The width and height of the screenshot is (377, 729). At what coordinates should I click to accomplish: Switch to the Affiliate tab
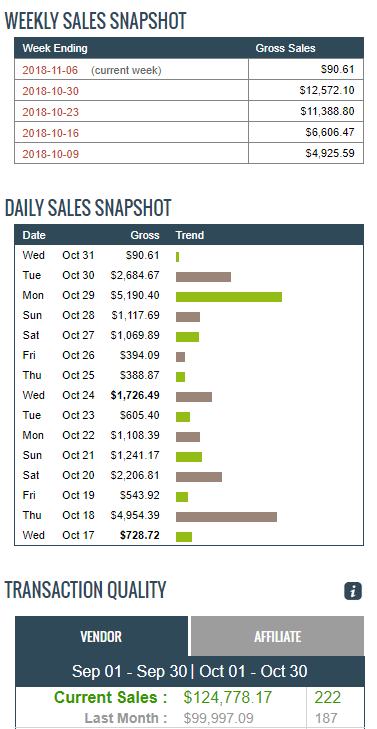(278, 636)
